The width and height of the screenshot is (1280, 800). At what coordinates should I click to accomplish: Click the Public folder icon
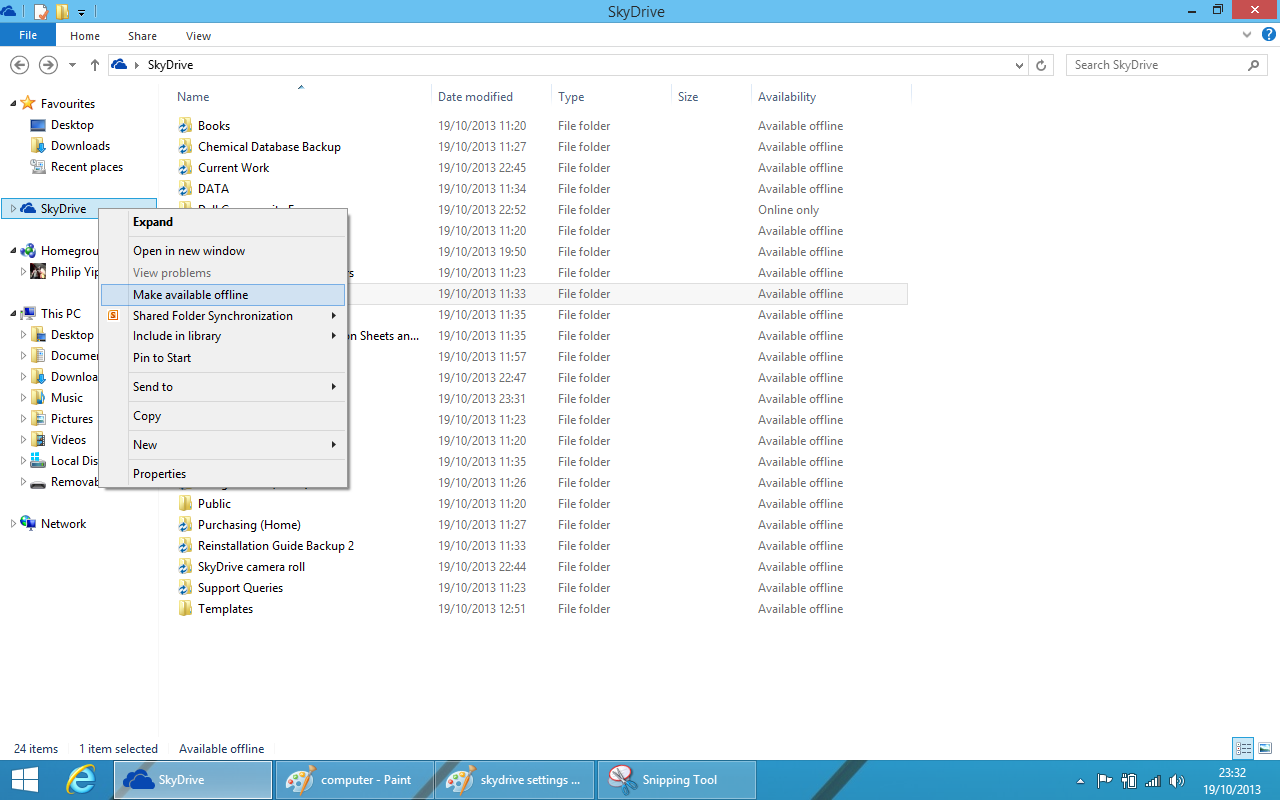click(x=185, y=504)
